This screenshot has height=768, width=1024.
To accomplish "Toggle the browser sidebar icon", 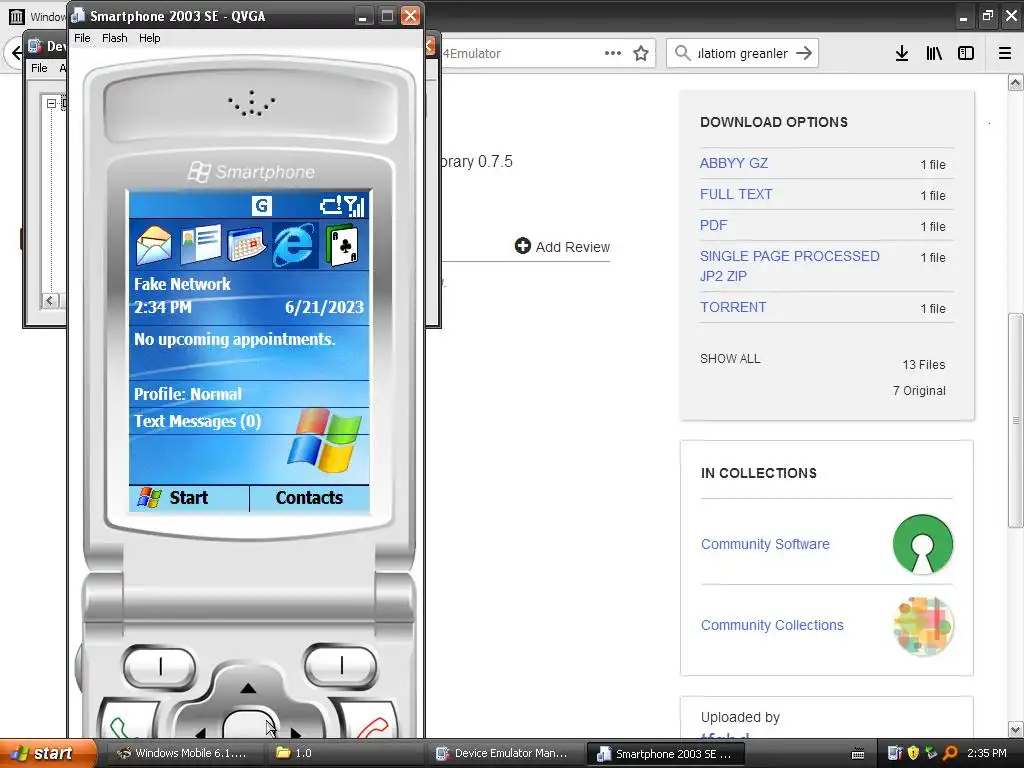I will click(966, 53).
